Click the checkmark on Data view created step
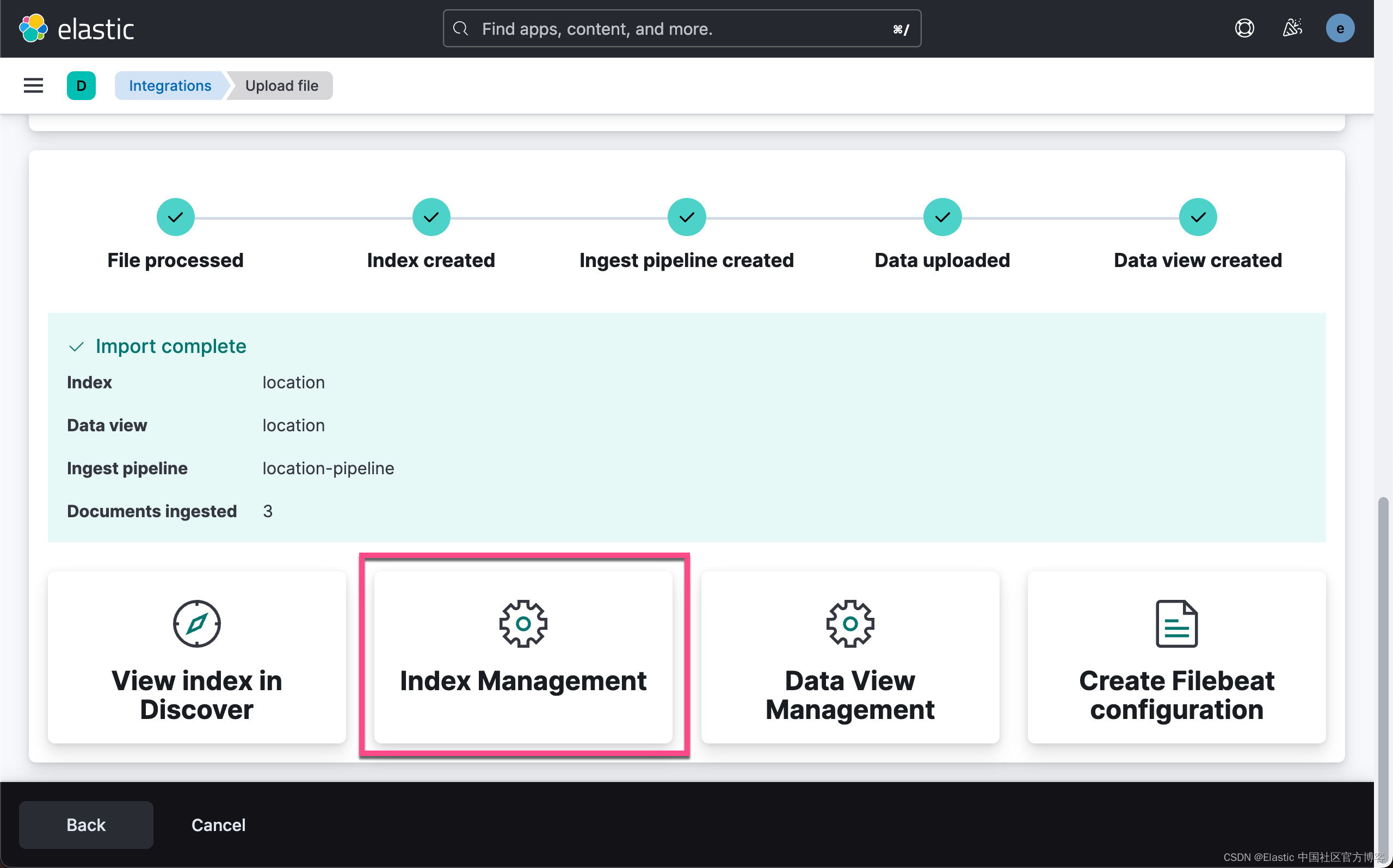 [1197, 217]
